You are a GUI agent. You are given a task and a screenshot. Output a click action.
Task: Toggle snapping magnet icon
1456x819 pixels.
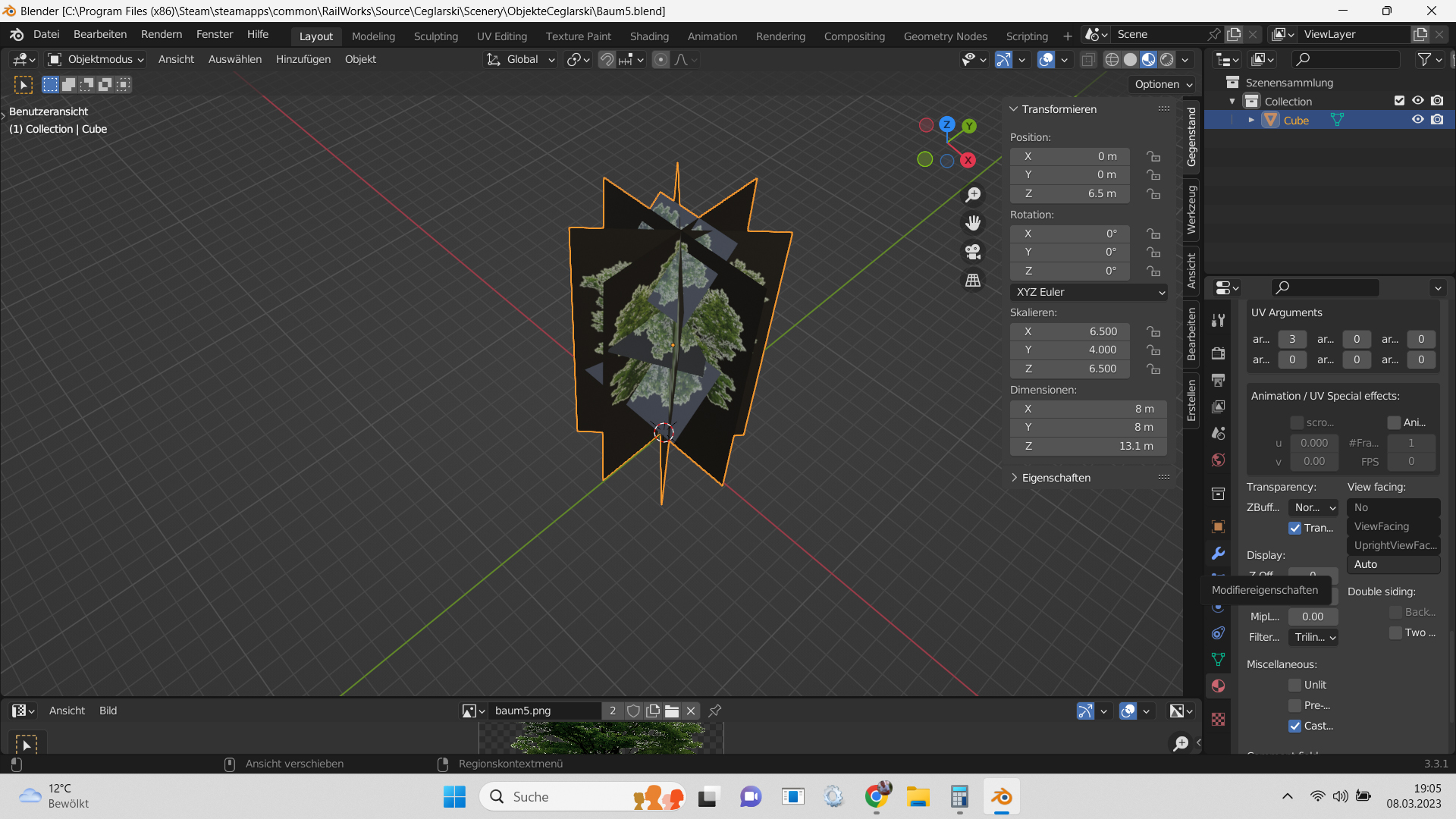point(607,59)
